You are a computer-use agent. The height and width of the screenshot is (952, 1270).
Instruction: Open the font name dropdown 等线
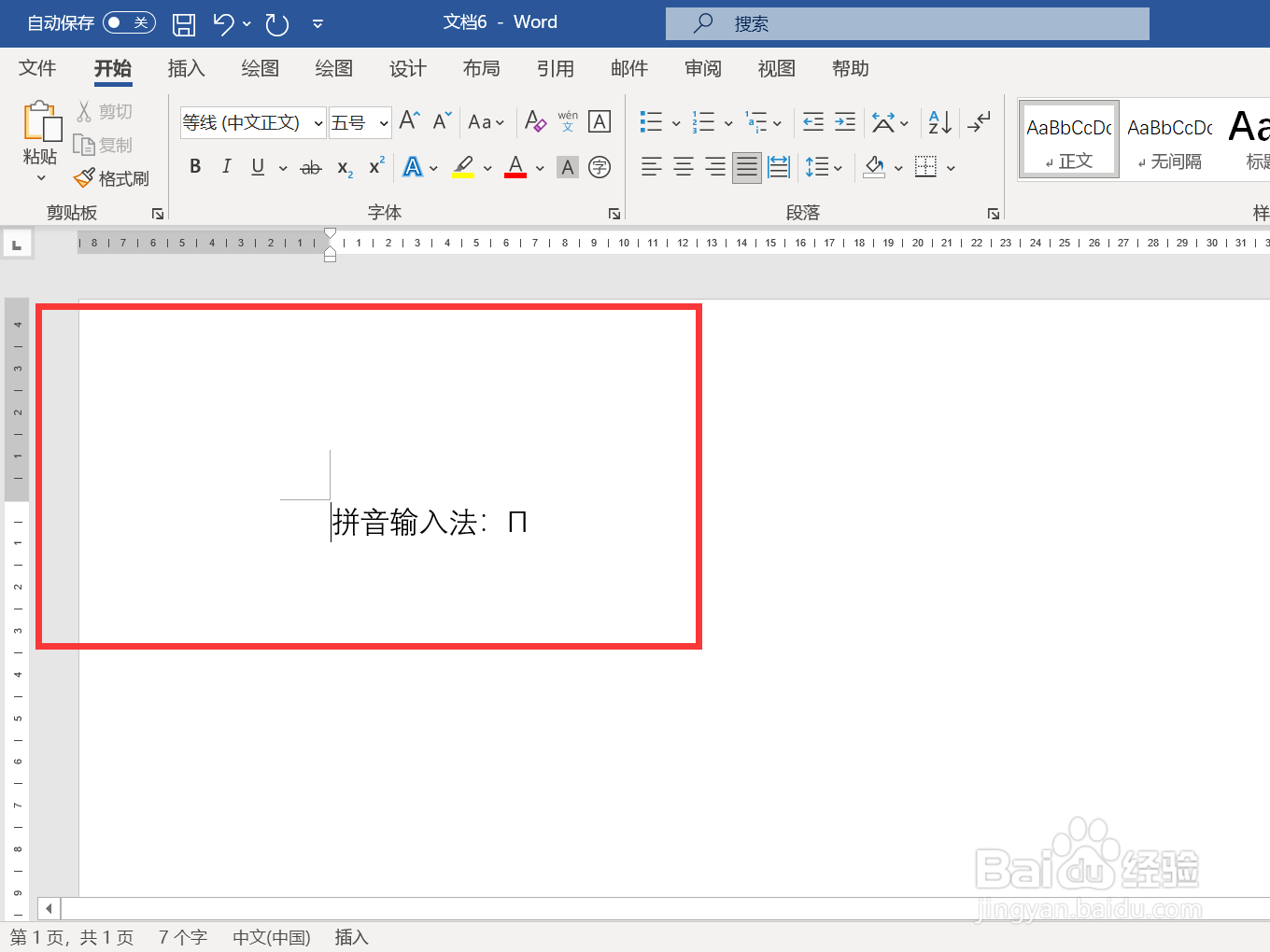coord(317,122)
